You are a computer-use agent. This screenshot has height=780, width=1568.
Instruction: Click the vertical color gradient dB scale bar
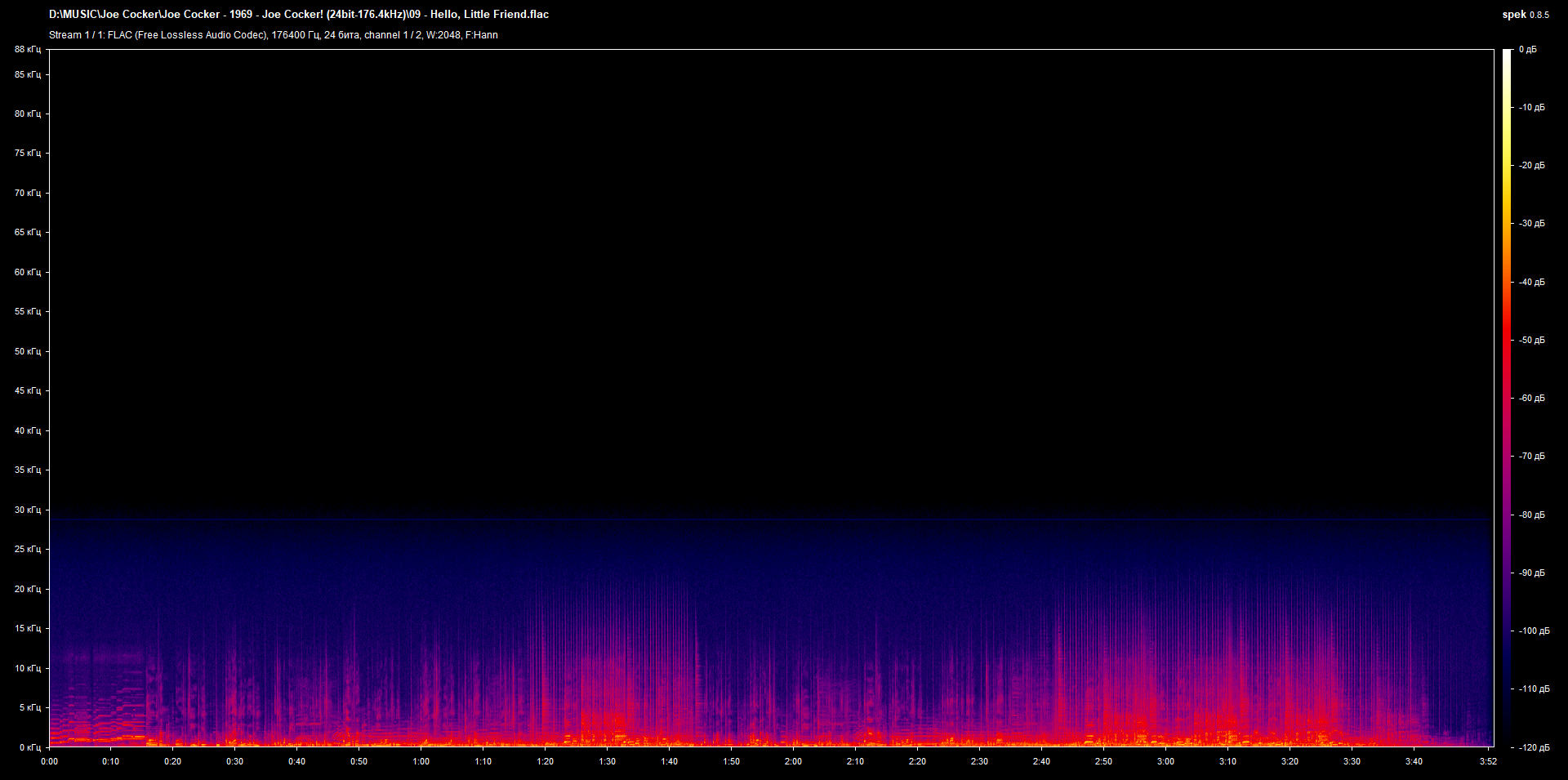coord(1507,398)
